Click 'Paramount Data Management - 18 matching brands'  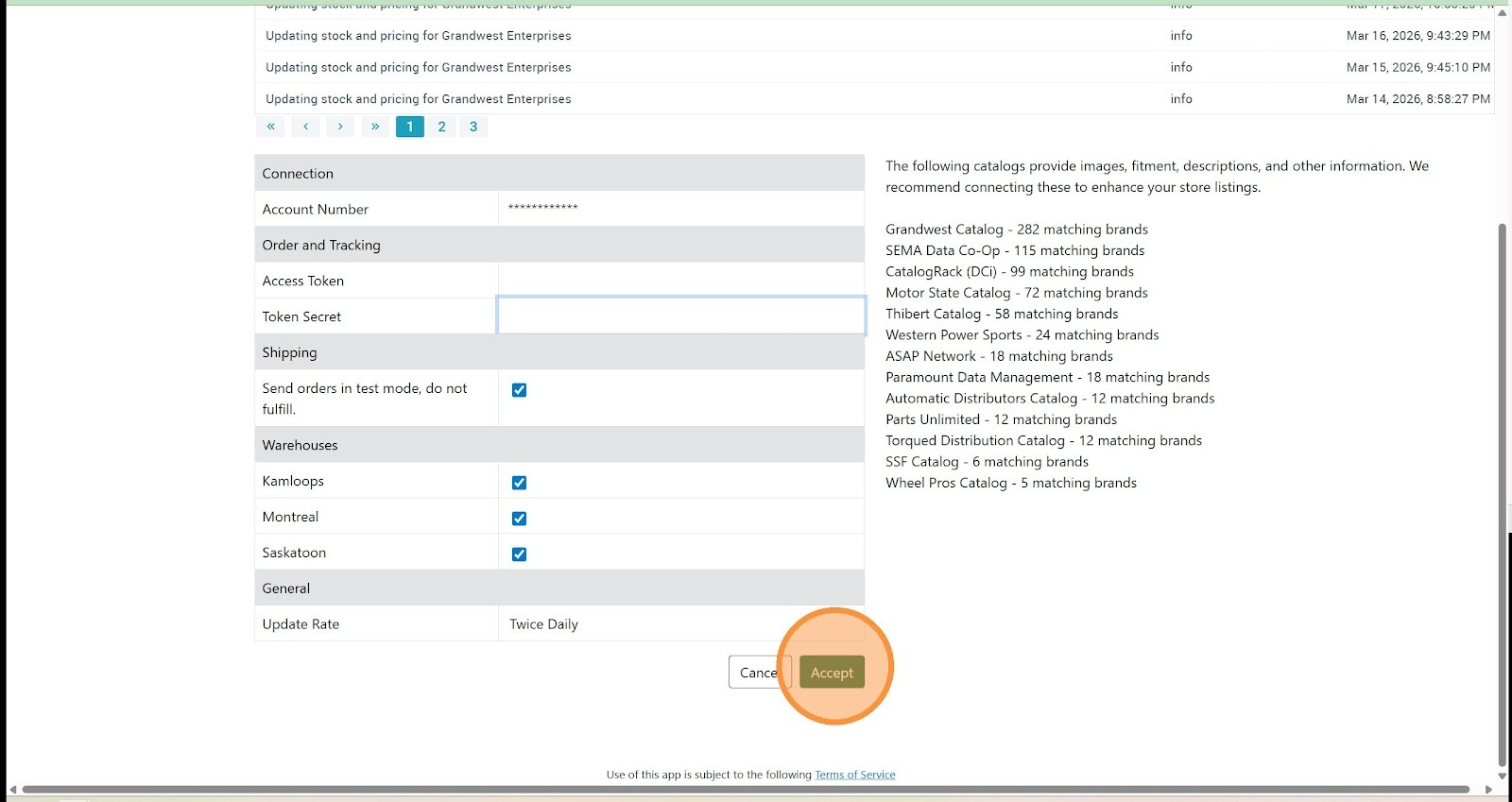coord(1047,377)
